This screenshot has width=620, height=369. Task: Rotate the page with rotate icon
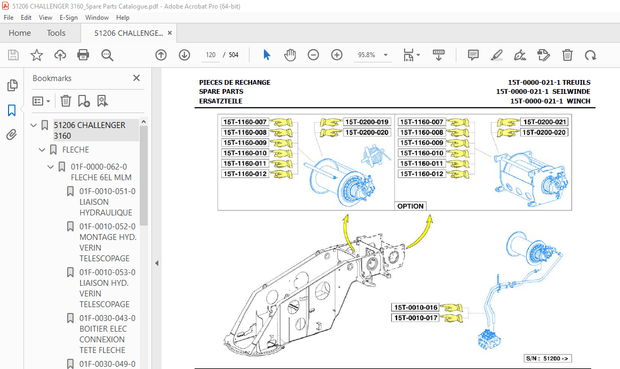590,55
